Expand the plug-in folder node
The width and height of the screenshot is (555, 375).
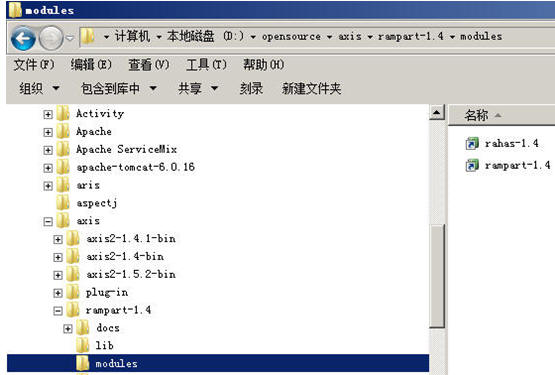coord(58,293)
